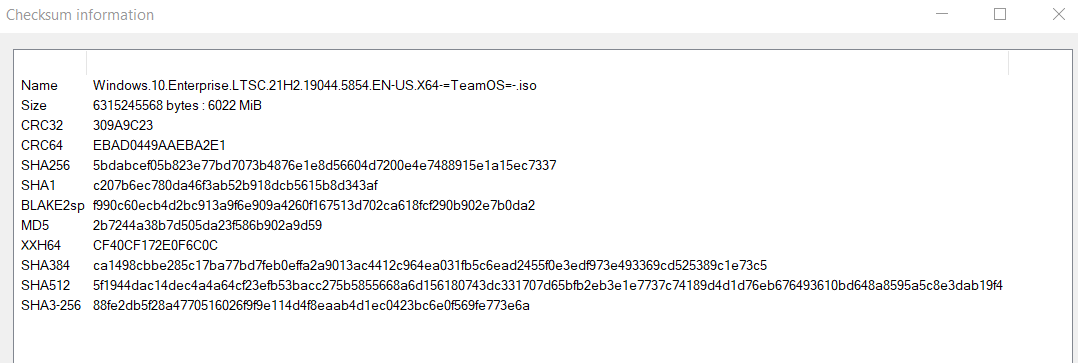The width and height of the screenshot is (1078, 363).
Task: Select the XXH64 value CF40CF172E0F6C0C
Action: click(155, 245)
